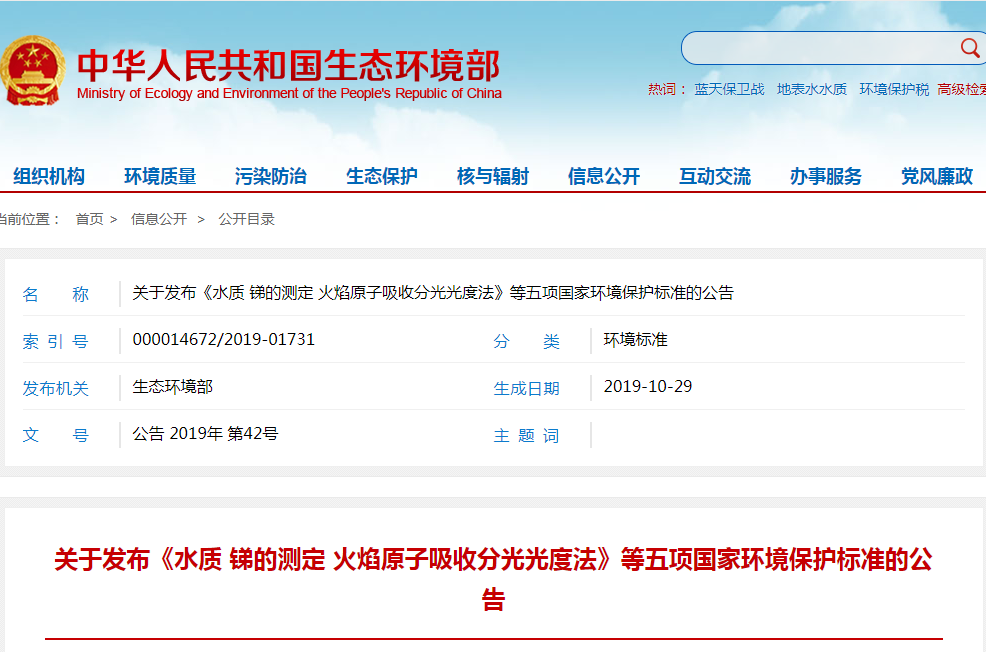Open the 生态保护 navigation menu
The image size is (986, 652).
[x=382, y=176]
